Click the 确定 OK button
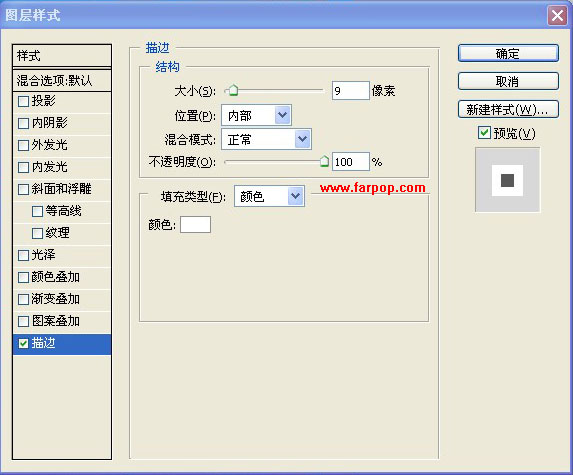Image resolution: width=573 pixels, height=475 pixels. pyautogui.click(x=508, y=53)
